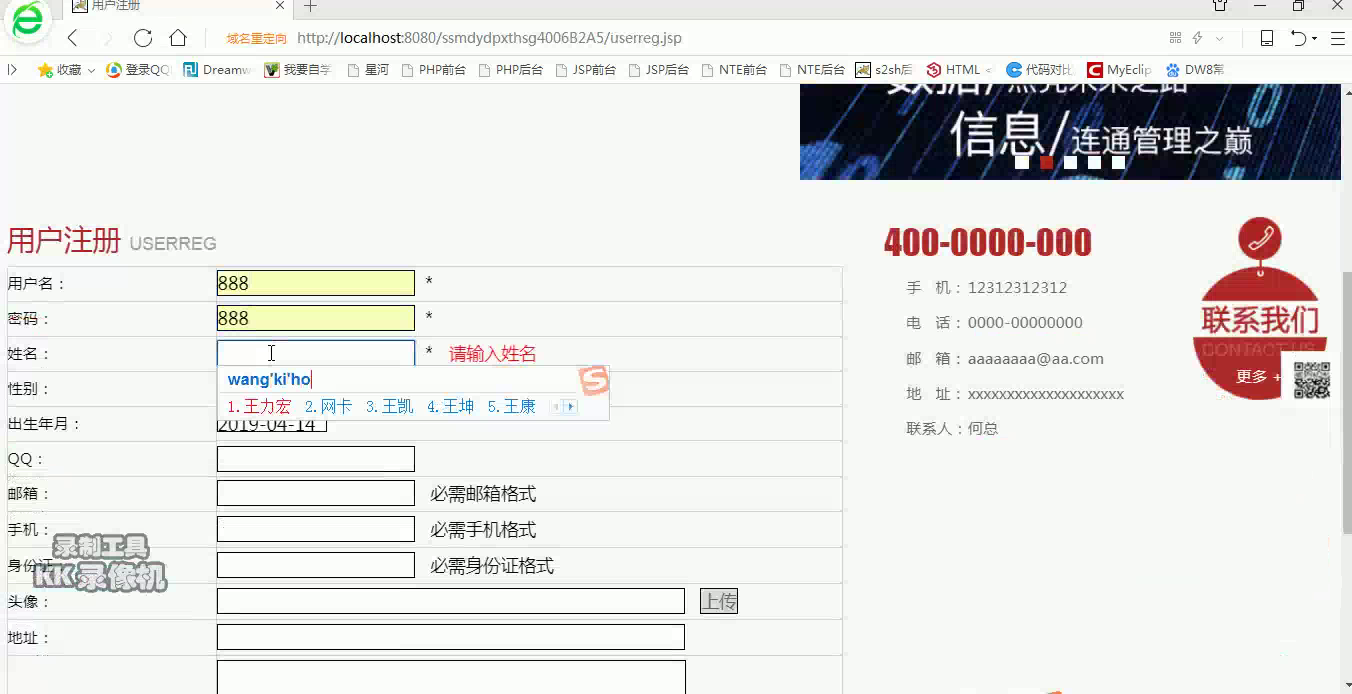Click the 密码 input field

point(316,318)
